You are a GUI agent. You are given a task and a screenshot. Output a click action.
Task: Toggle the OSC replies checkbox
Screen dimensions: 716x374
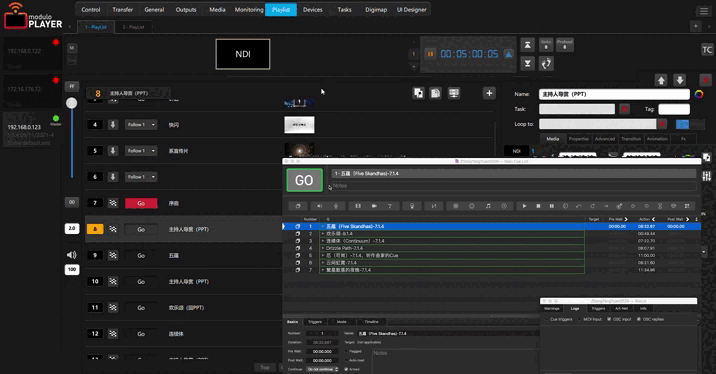639,319
